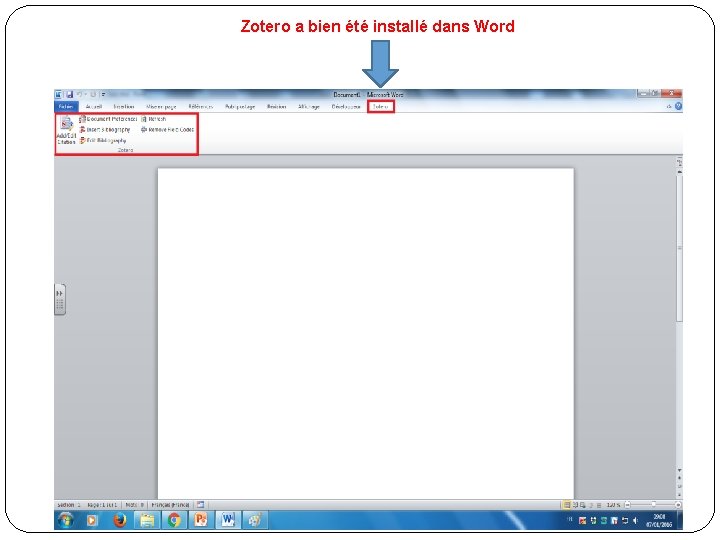Click the zoom slider handle

(x=654, y=505)
